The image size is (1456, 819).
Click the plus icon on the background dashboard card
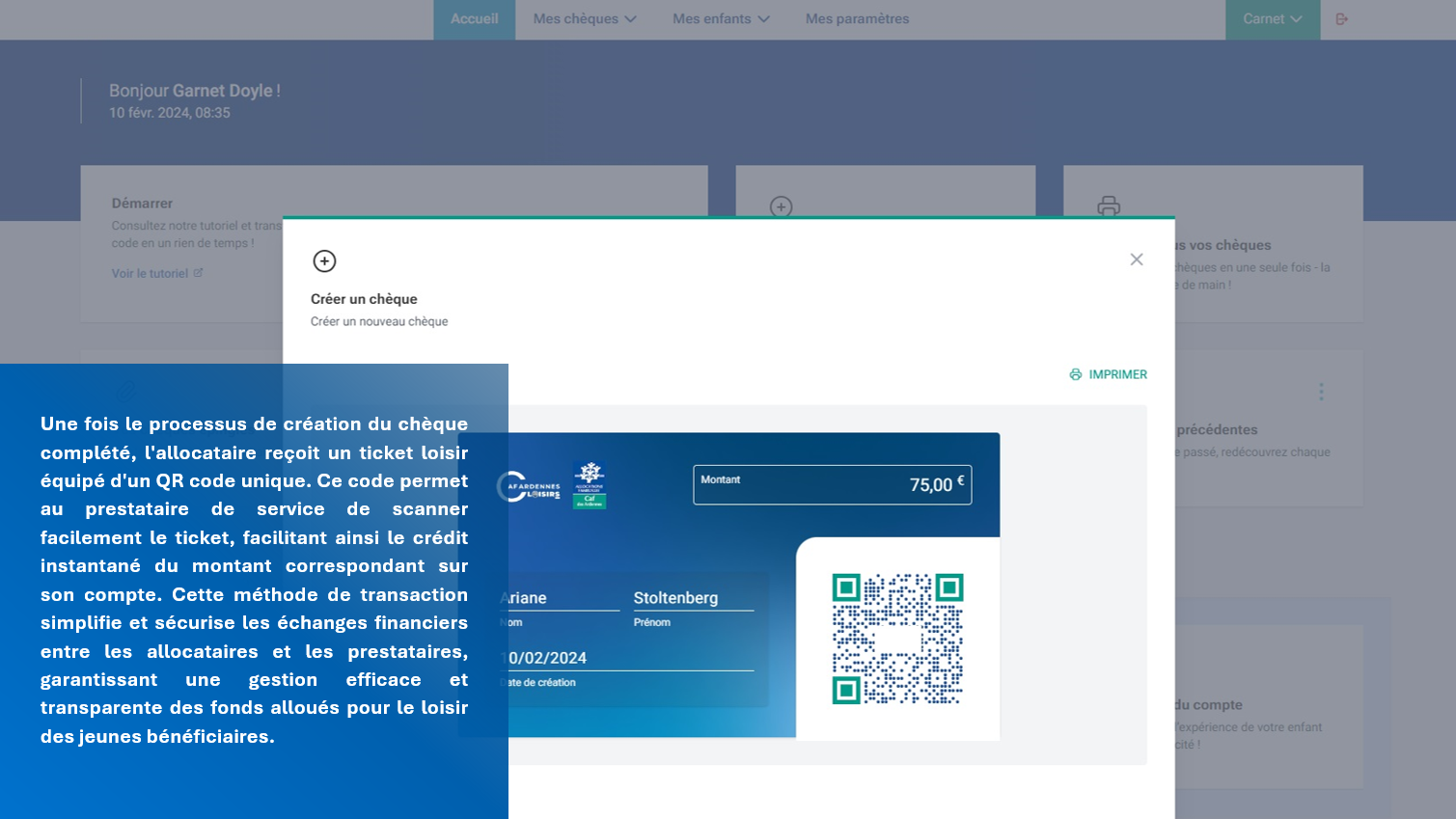[781, 206]
